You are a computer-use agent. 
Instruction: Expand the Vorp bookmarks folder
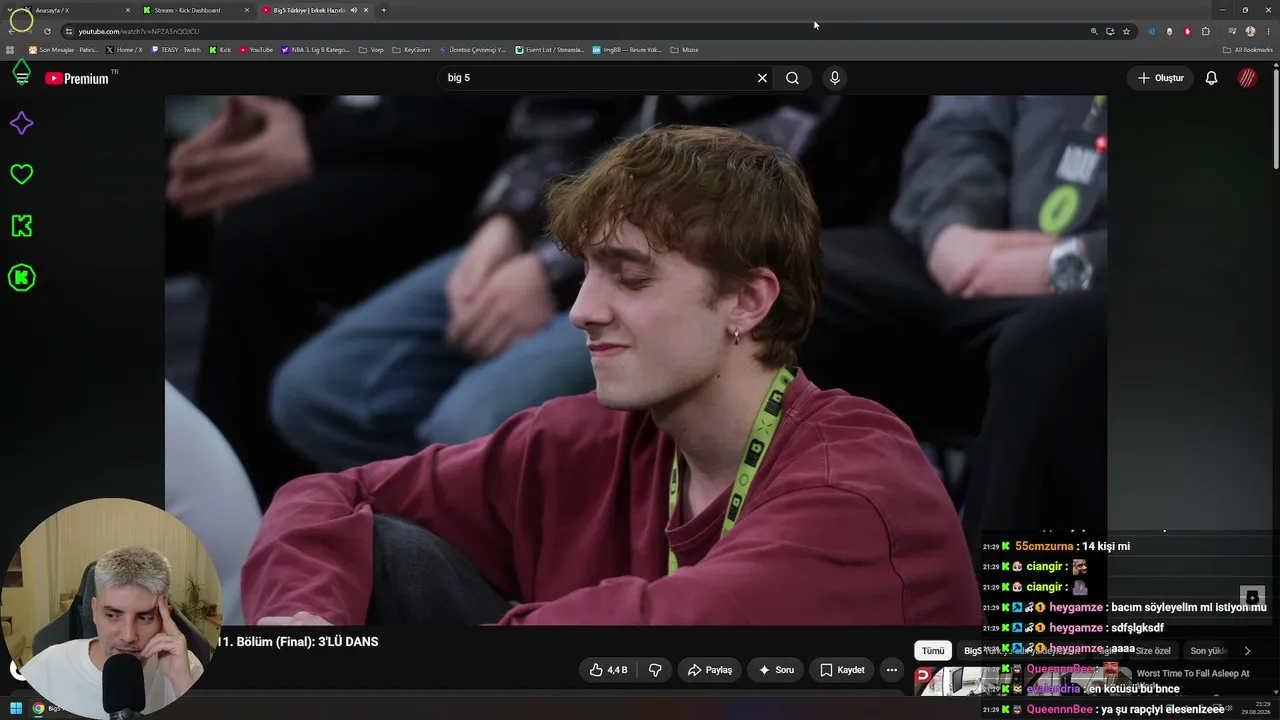(x=371, y=50)
